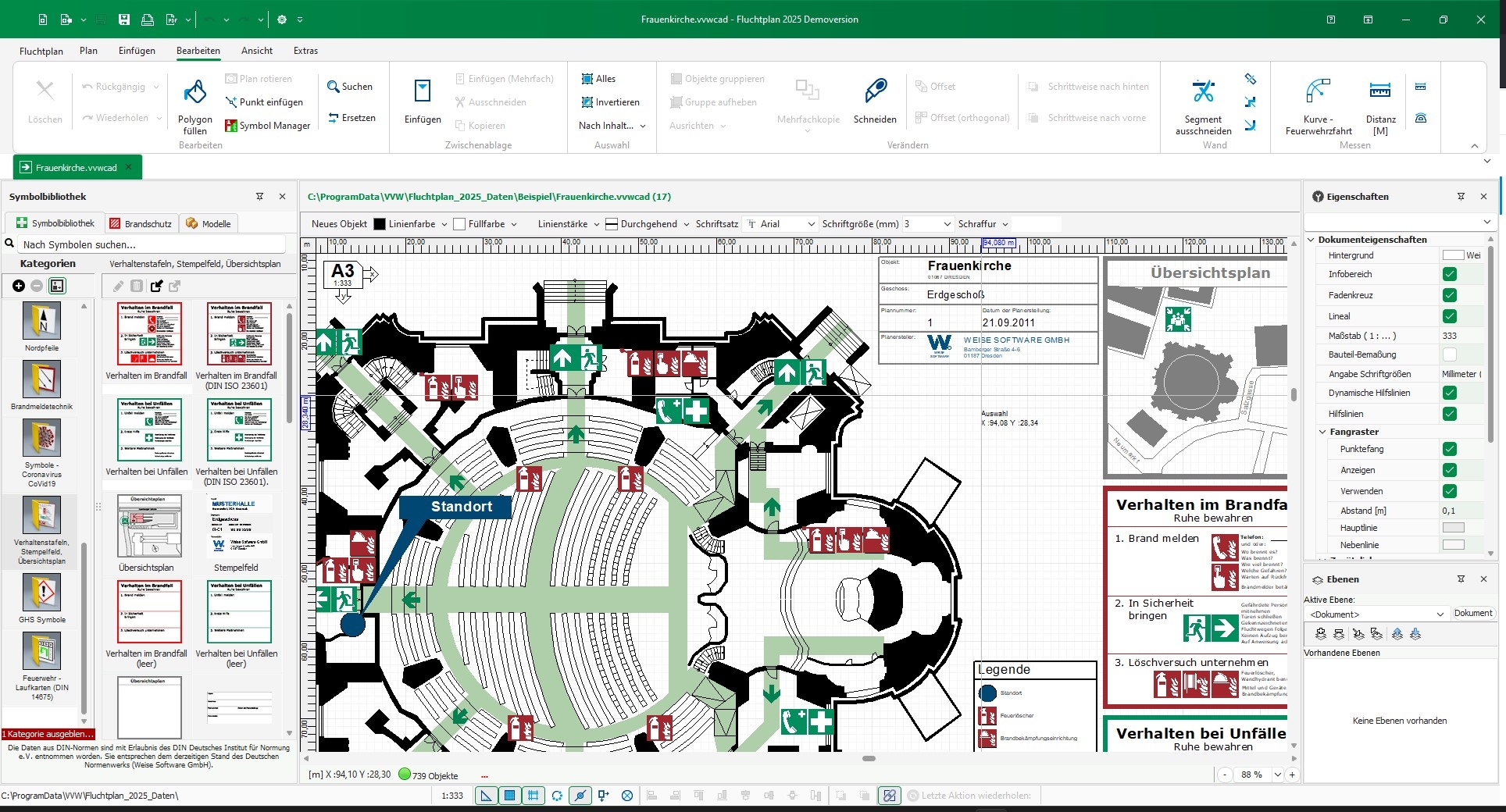Add a new category with plus icon
This screenshot has width=1506, height=812.
(19, 286)
